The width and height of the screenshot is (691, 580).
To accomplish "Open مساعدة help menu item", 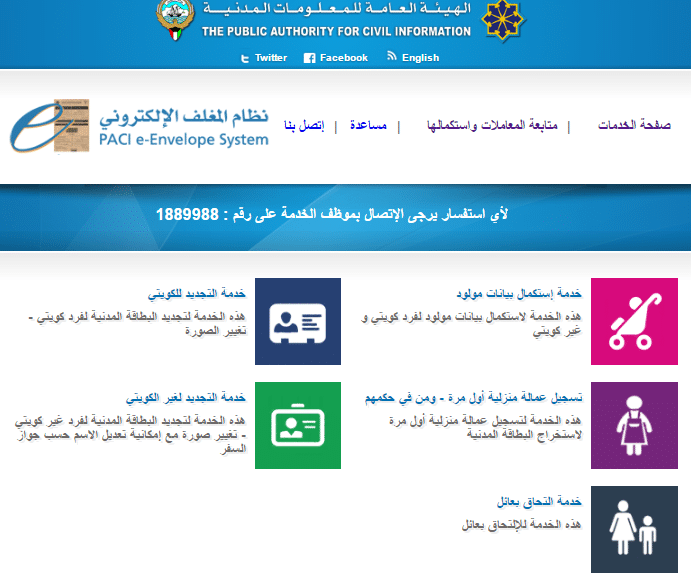I will coord(368,125).
